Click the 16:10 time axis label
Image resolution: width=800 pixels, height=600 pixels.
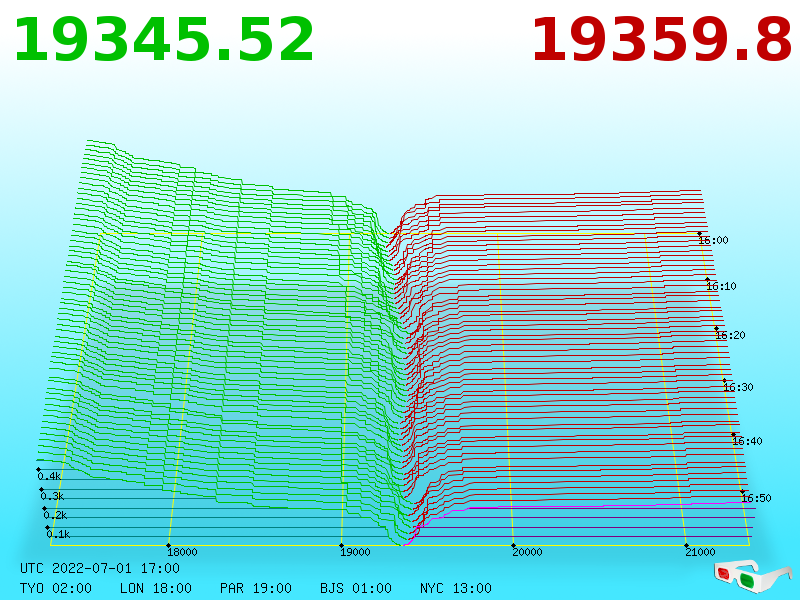coord(721,286)
